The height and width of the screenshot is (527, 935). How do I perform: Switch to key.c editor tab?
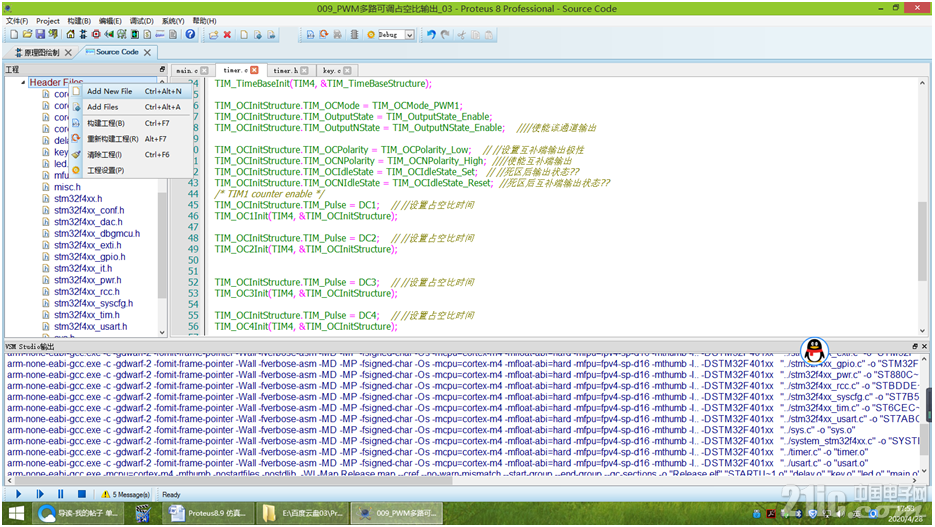(332, 70)
